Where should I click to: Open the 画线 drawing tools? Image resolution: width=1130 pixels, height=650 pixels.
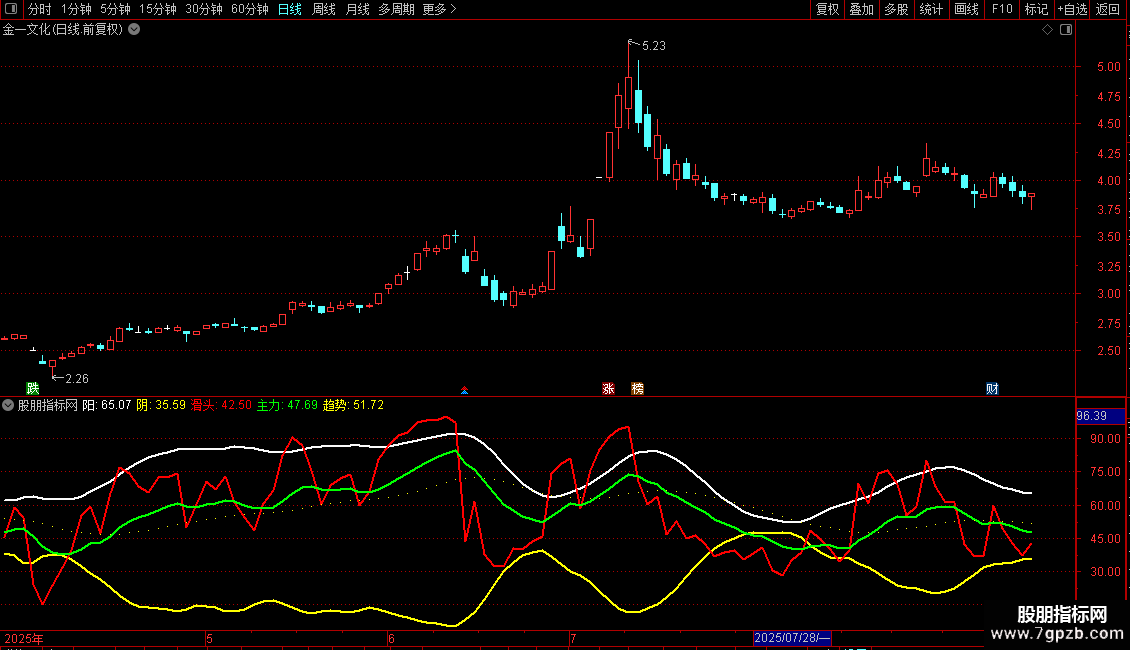click(x=966, y=9)
